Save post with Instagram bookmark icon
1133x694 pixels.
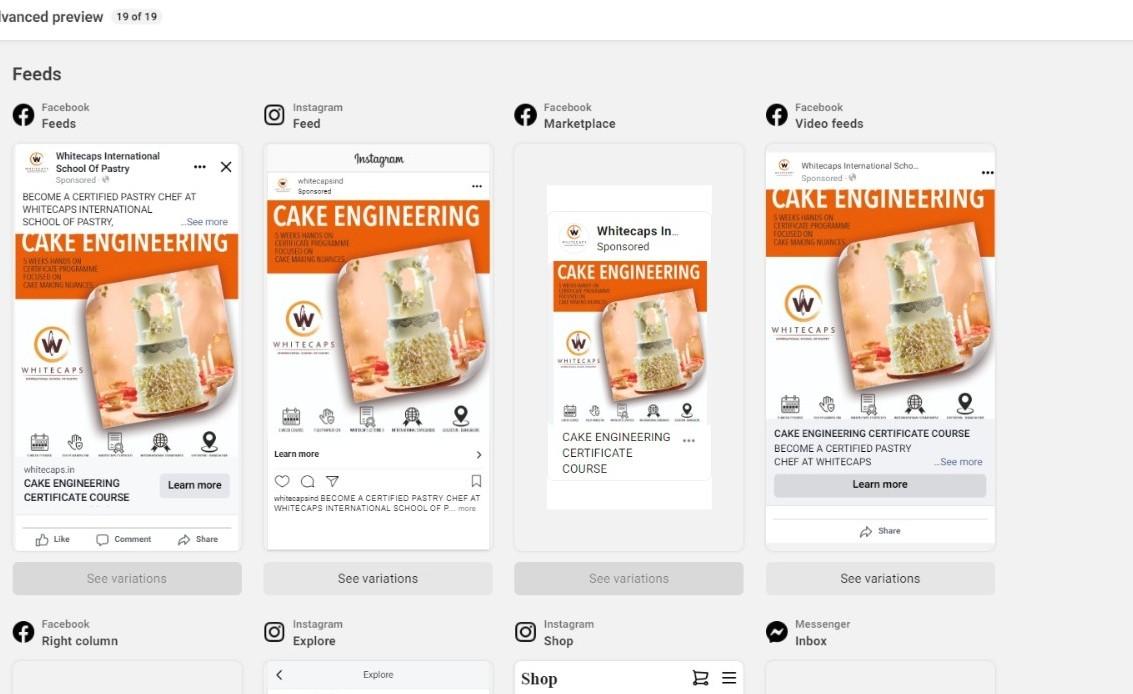476,481
